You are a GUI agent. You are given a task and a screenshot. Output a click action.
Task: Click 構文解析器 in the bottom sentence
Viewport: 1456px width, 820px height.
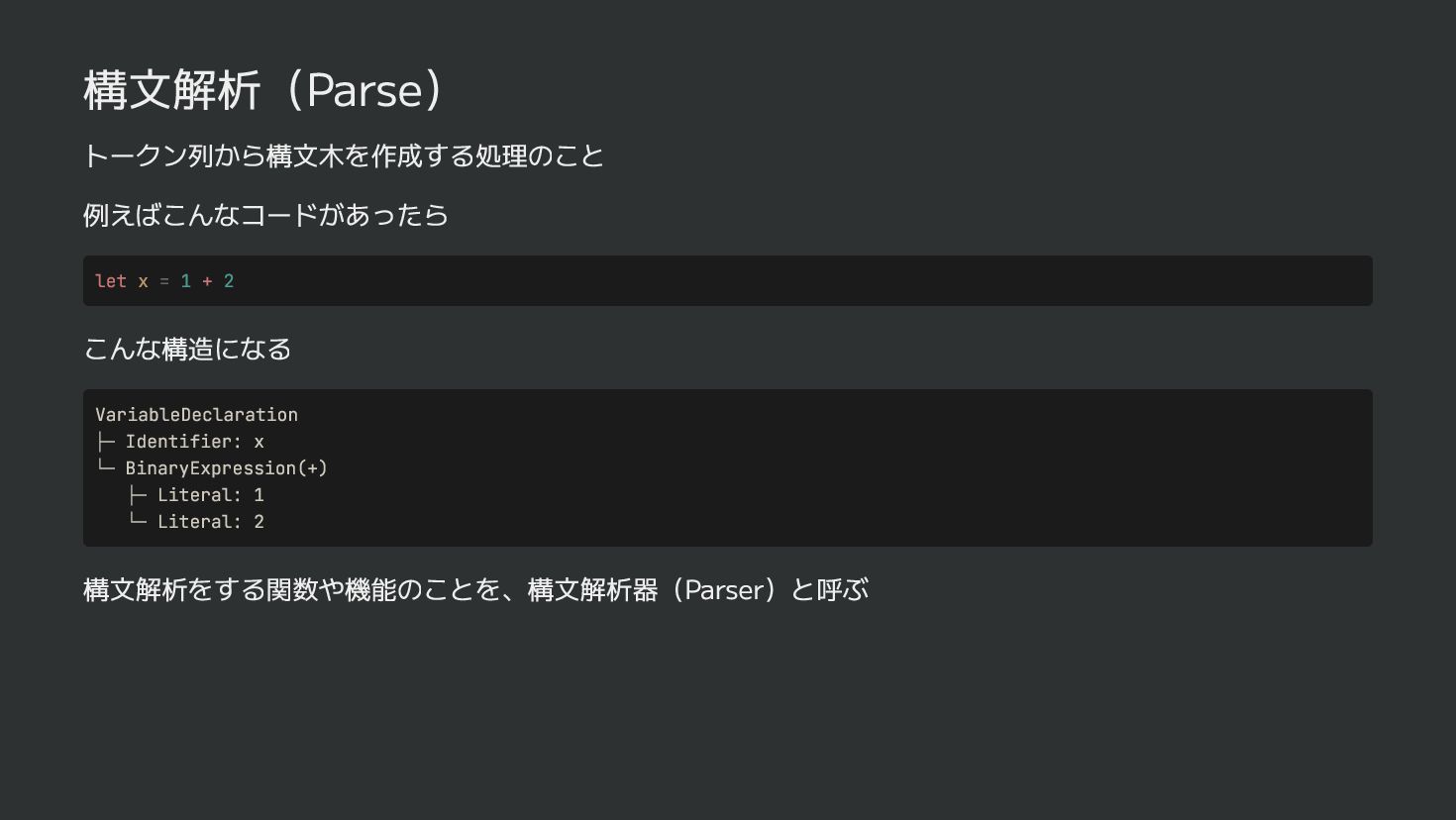pyautogui.click(x=592, y=590)
